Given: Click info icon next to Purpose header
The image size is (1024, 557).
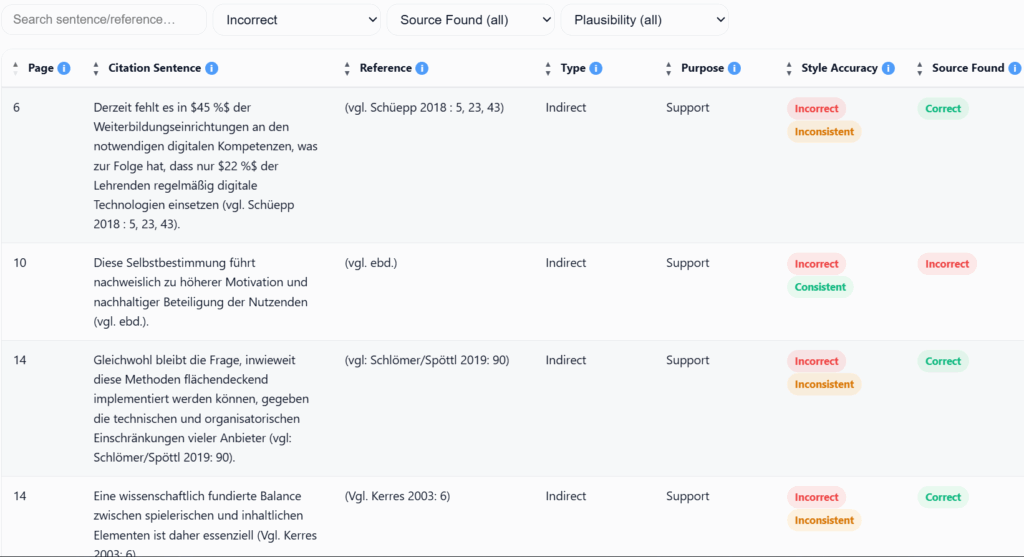Looking at the screenshot, I should pyautogui.click(x=735, y=68).
